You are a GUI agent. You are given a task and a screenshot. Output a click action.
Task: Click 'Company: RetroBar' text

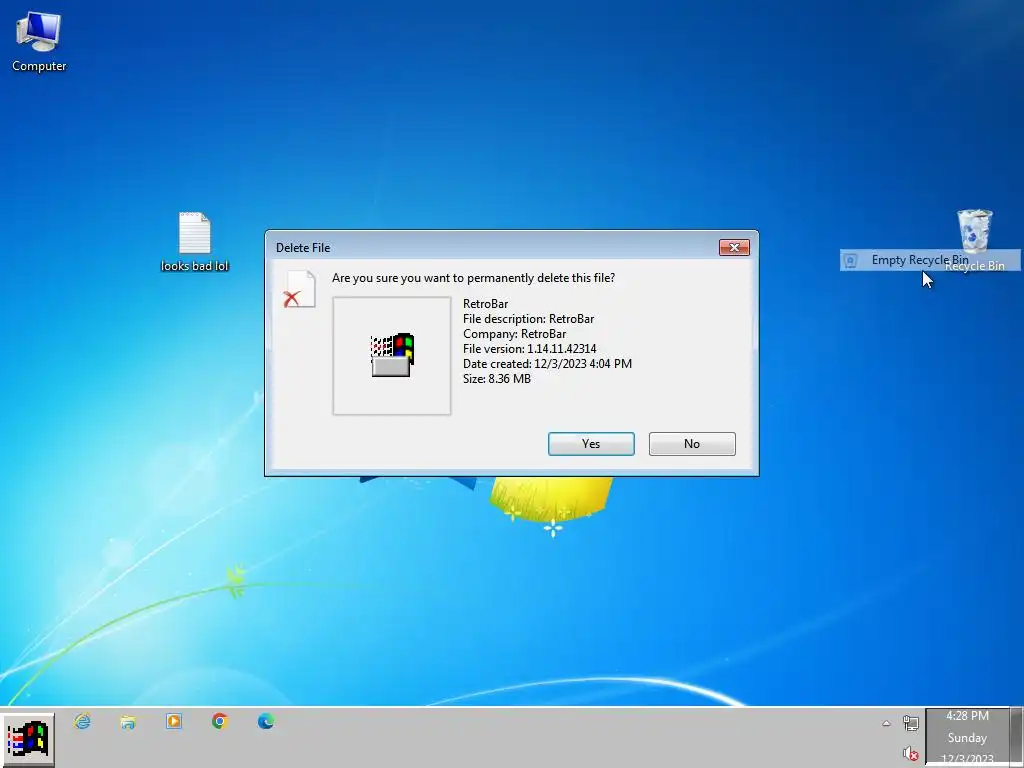pos(515,334)
